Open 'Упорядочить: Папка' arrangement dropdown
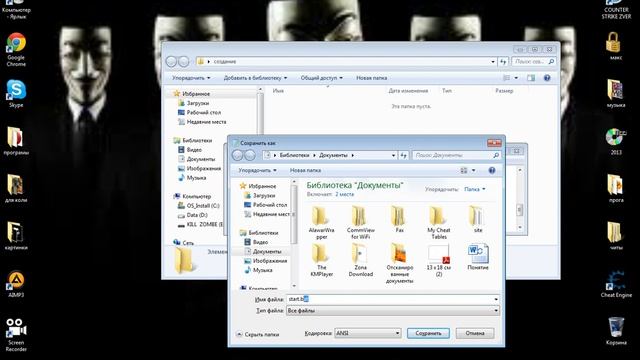Image resolution: width=640 pixels, height=360 pixels. (x=475, y=189)
